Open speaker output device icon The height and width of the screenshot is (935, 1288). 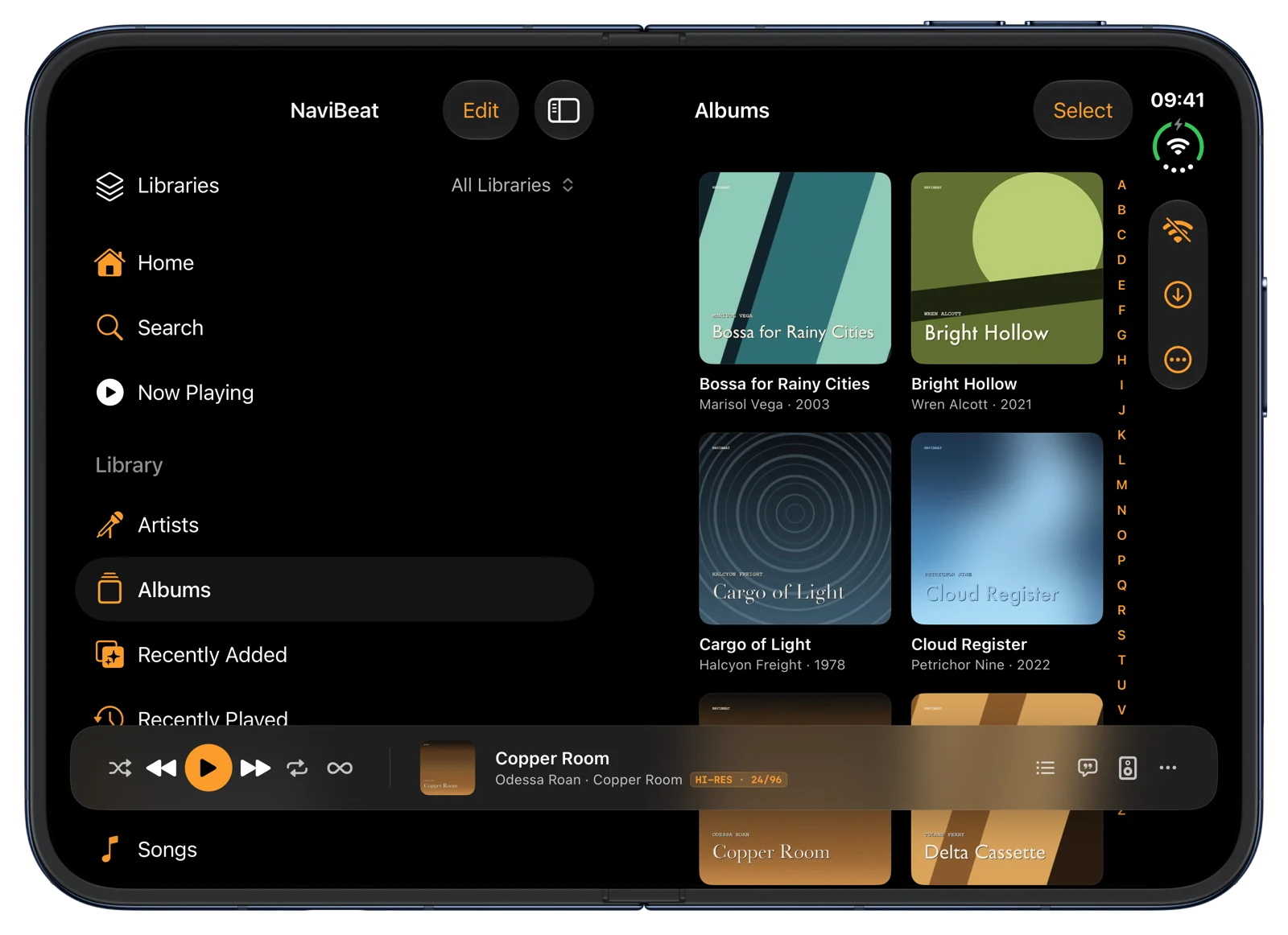tap(1128, 768)
